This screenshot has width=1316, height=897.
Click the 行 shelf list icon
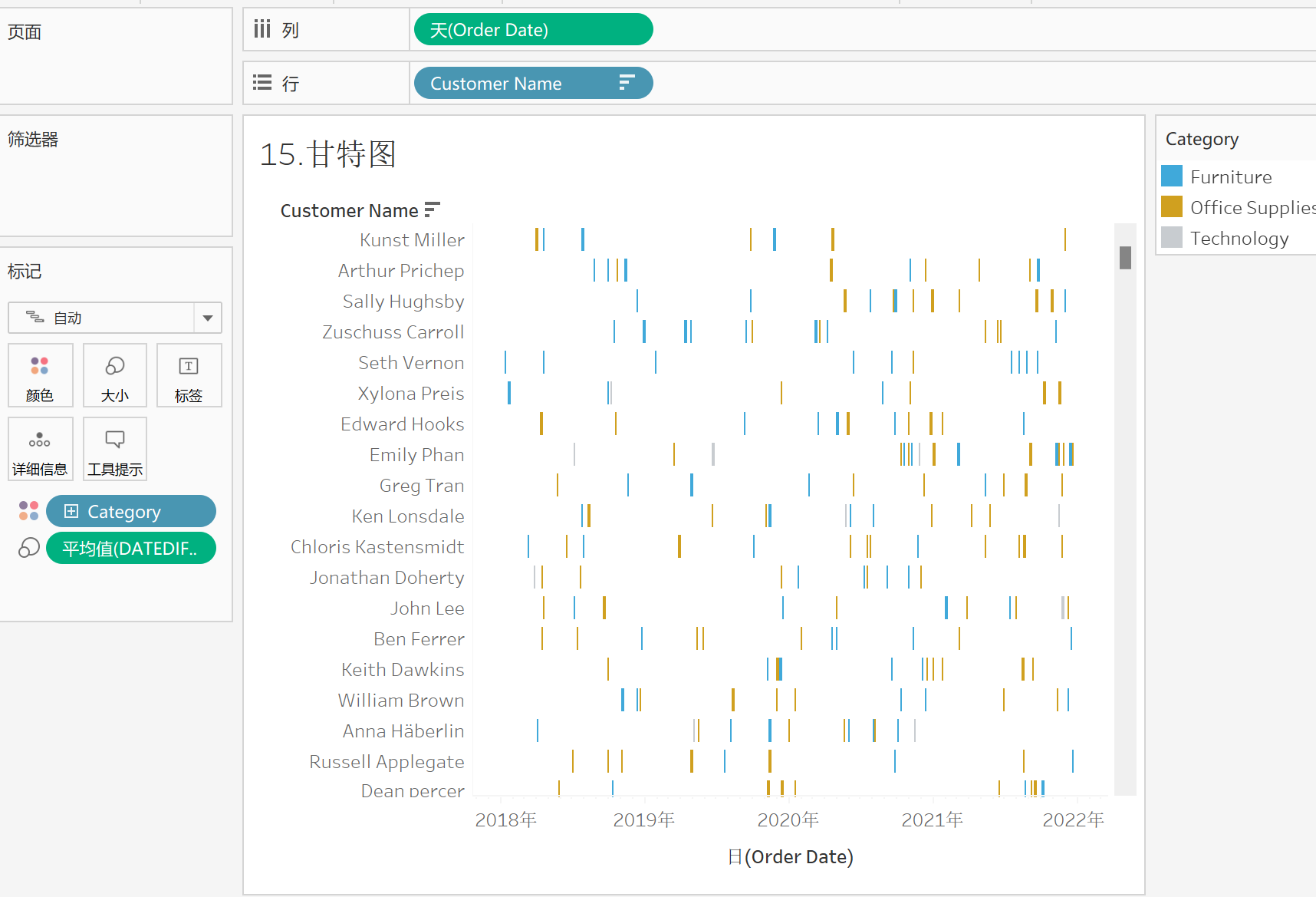[x=262, y=82]
